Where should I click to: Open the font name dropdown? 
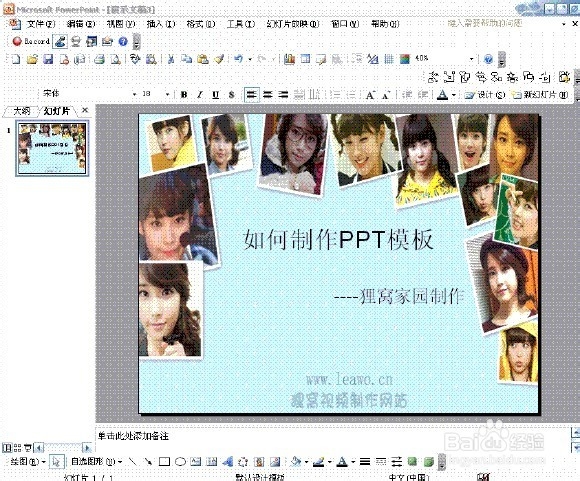[x=134, y=94]
